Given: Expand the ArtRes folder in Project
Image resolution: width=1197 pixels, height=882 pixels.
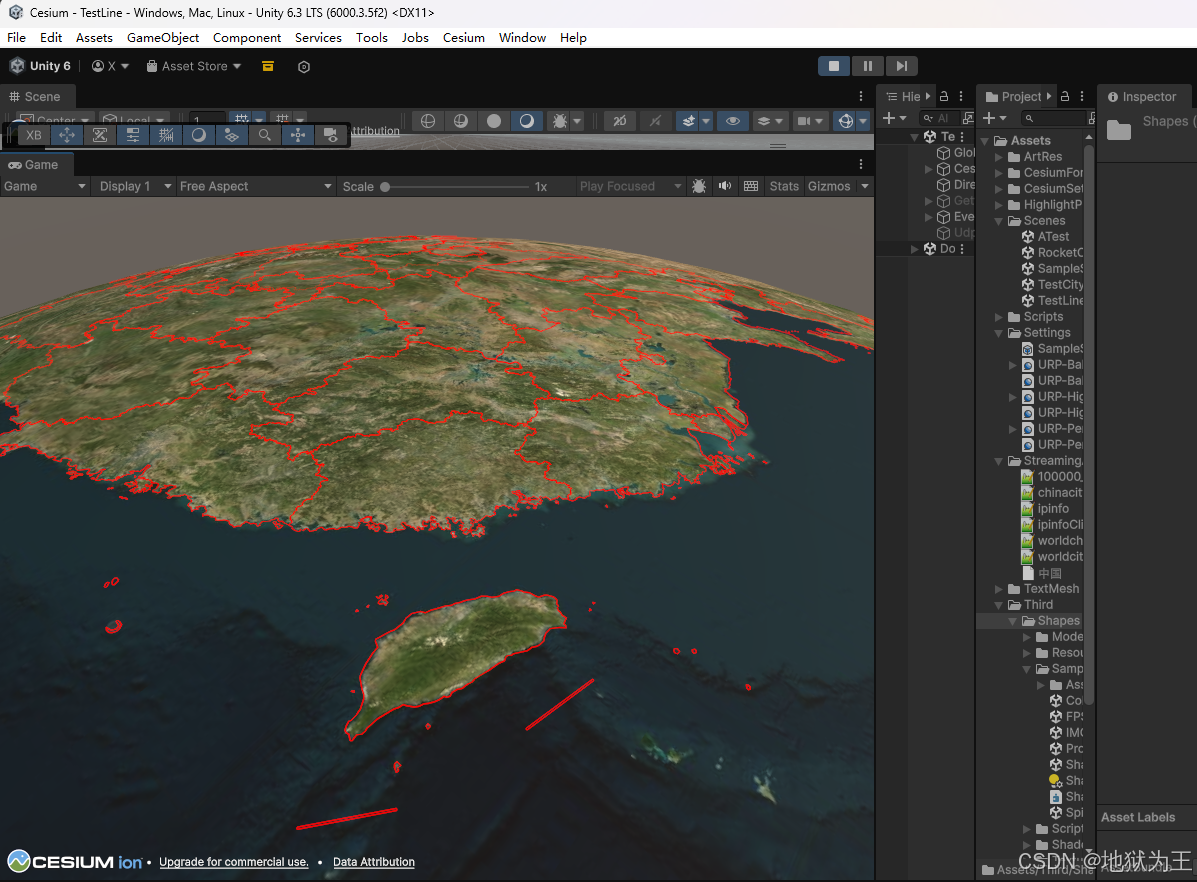Looking at the screenshot, I should [999, 157].
